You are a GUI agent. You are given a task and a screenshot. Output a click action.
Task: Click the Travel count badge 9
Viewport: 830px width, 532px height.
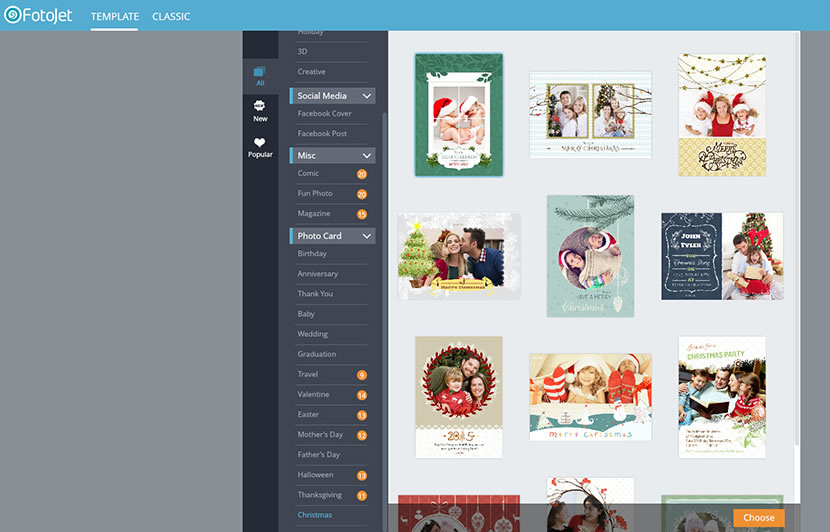[x=362, y=375]
